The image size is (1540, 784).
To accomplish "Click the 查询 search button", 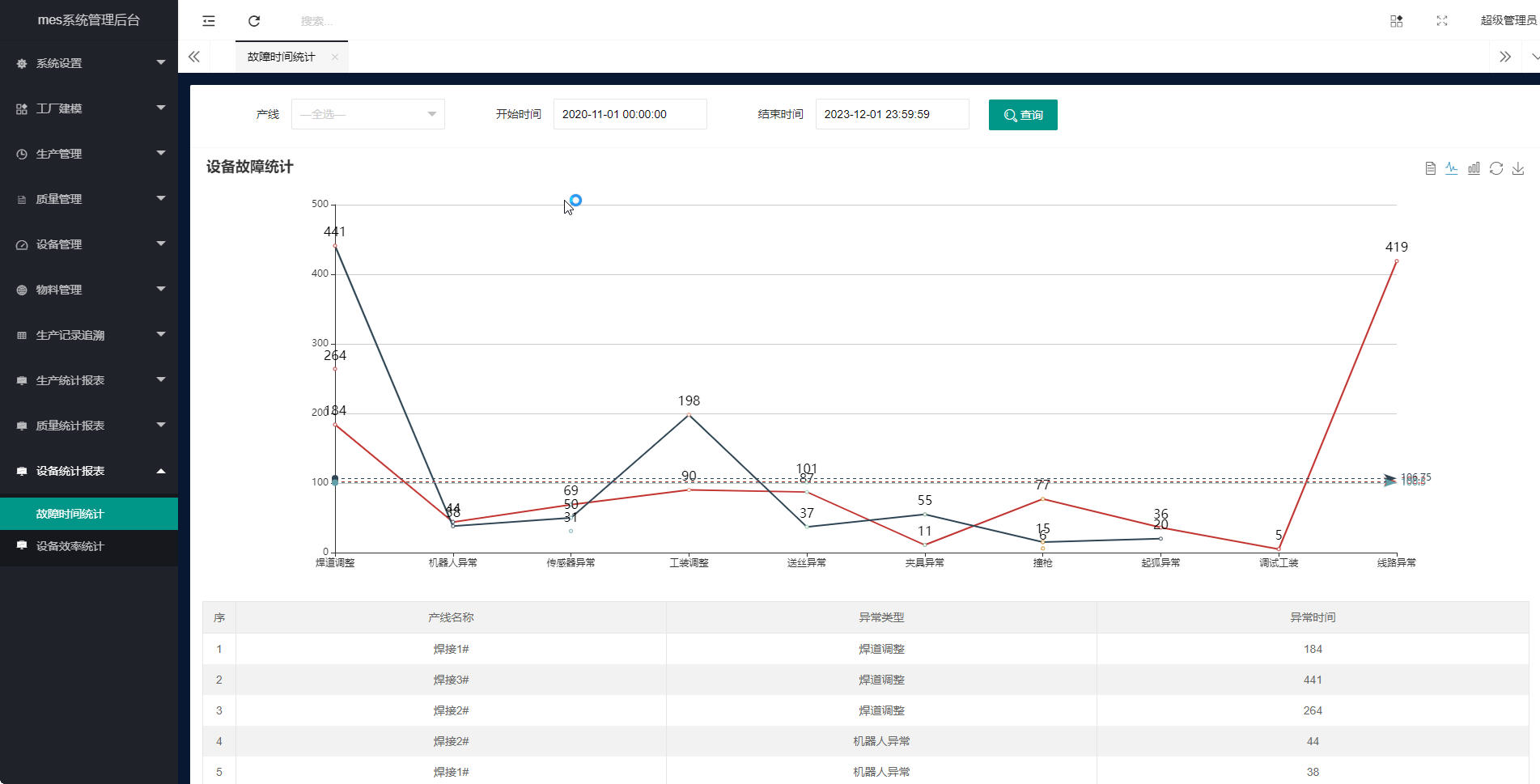I will 1023,115.
